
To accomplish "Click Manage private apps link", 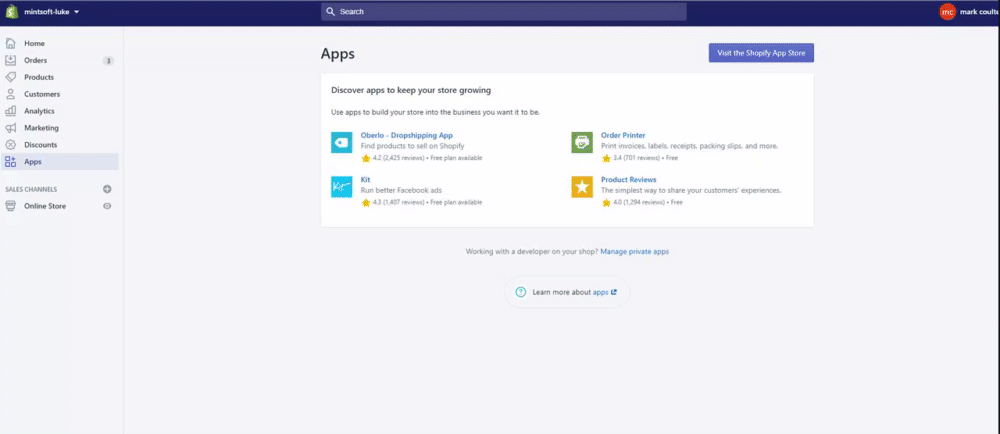I will 635,252.
